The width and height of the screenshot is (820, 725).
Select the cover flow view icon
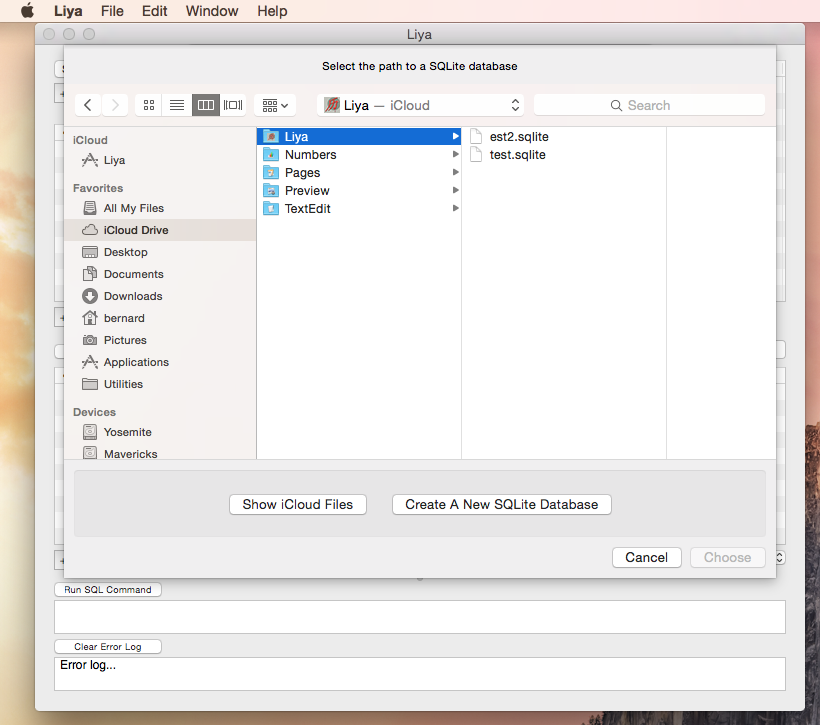coord(233,104)
